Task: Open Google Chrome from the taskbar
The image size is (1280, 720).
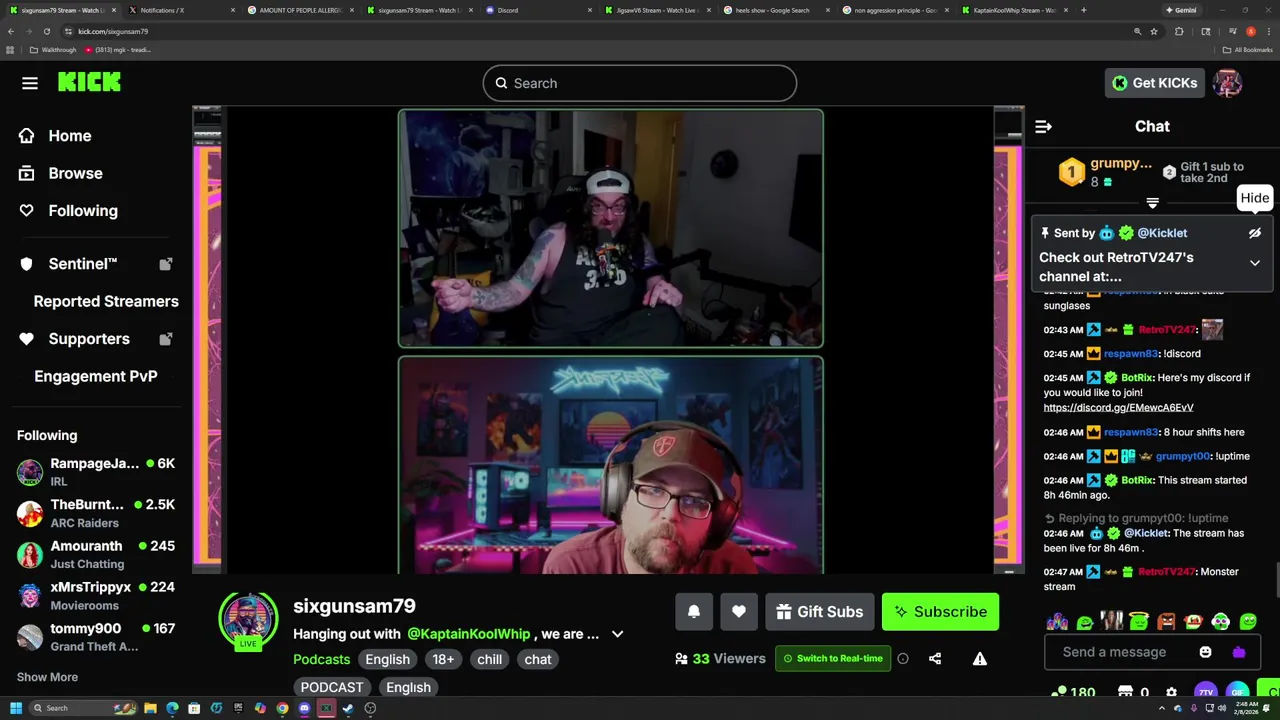Action: tap(282, 708)
